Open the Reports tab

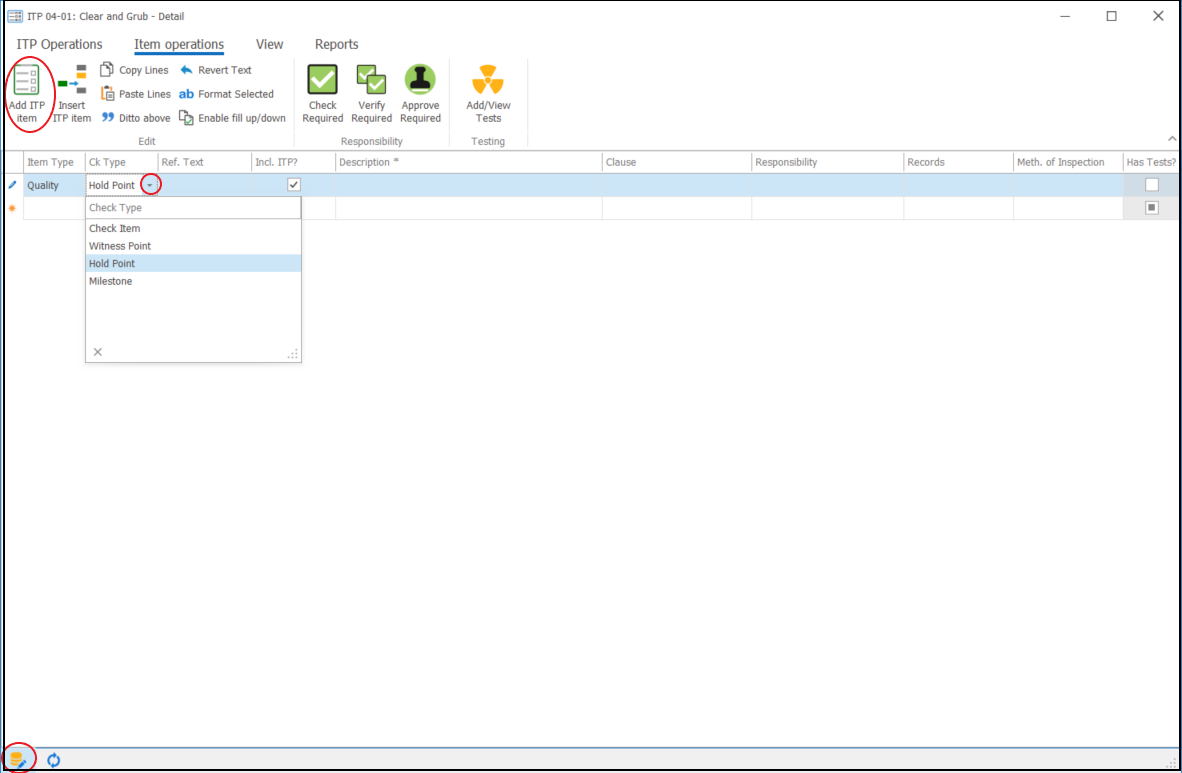[336, 44]
